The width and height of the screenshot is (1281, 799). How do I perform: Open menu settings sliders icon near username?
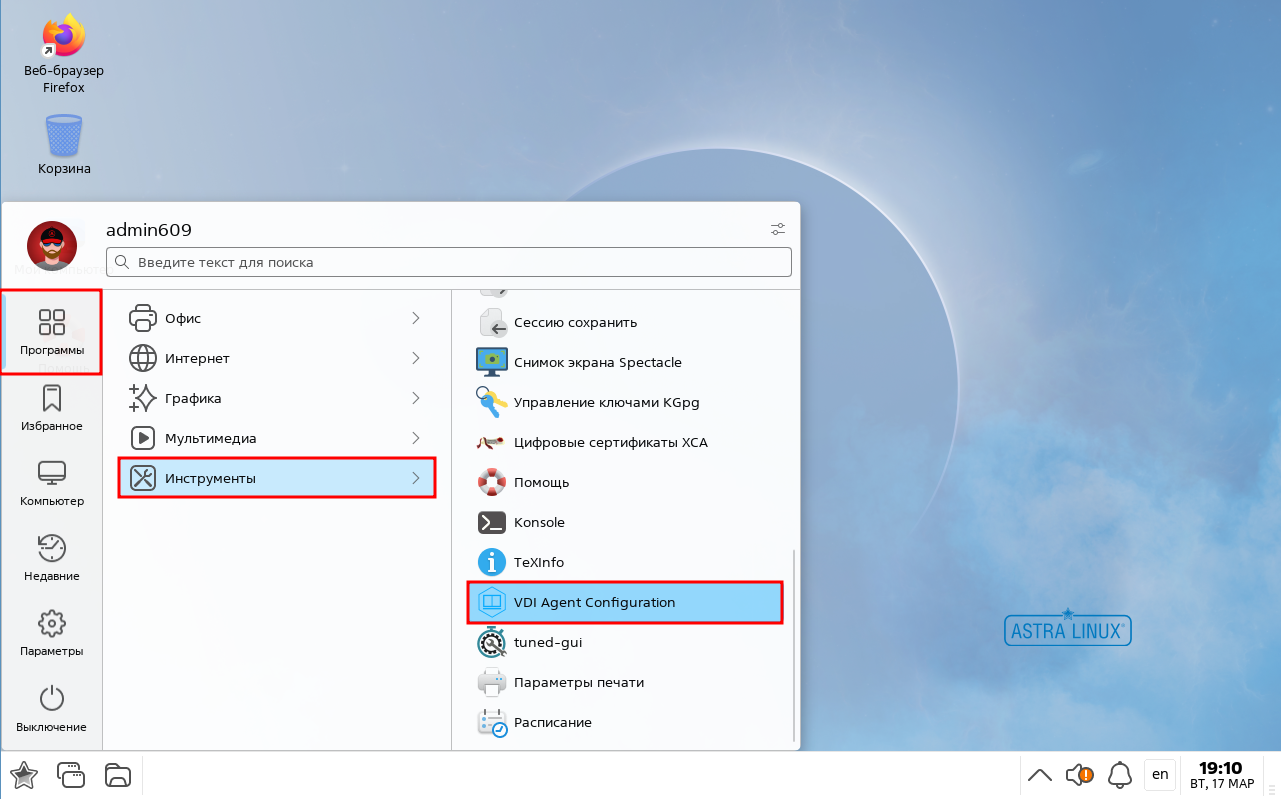coord(778,229)
